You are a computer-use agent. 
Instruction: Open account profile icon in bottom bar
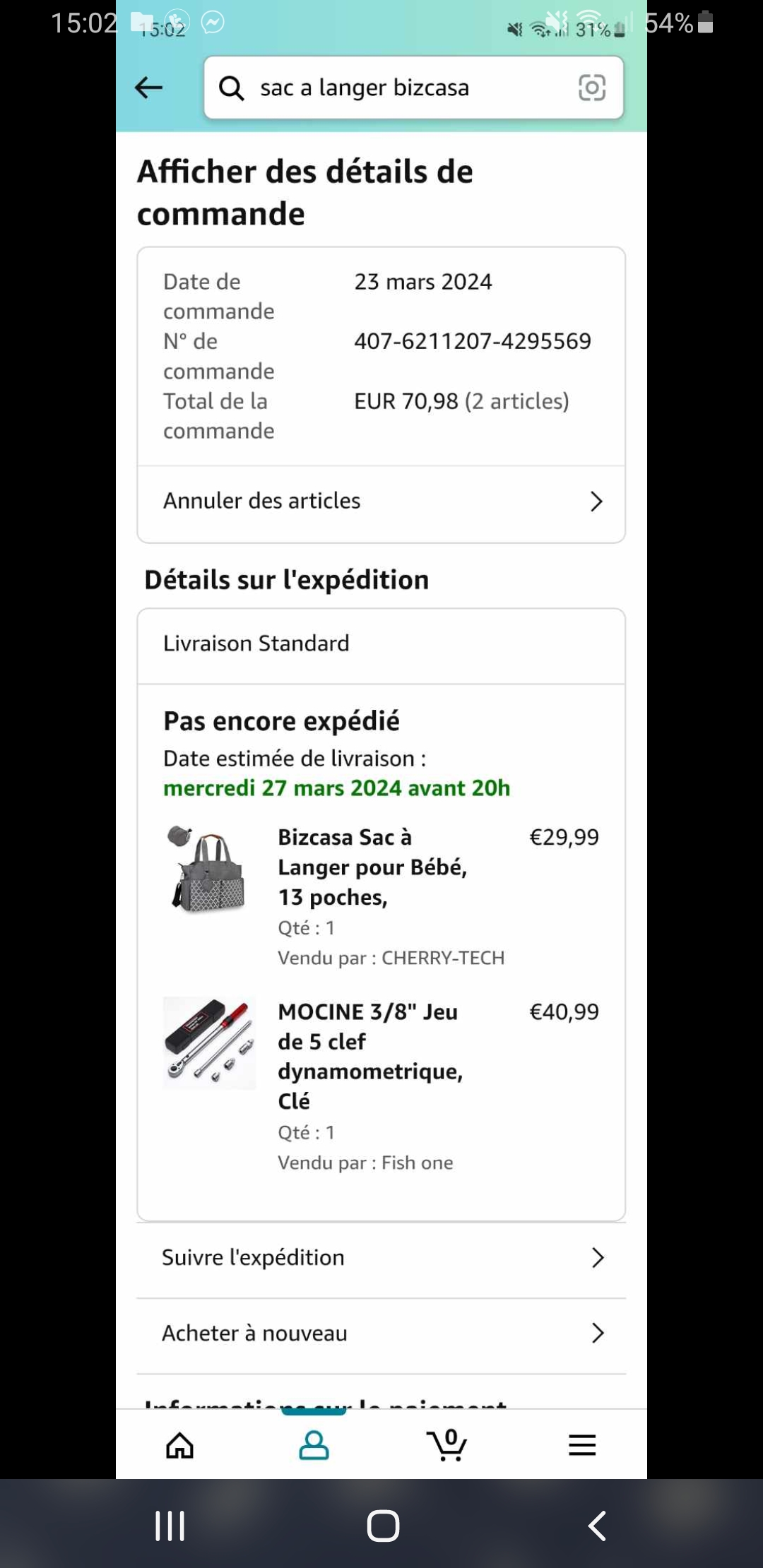tap(314, 1445)
